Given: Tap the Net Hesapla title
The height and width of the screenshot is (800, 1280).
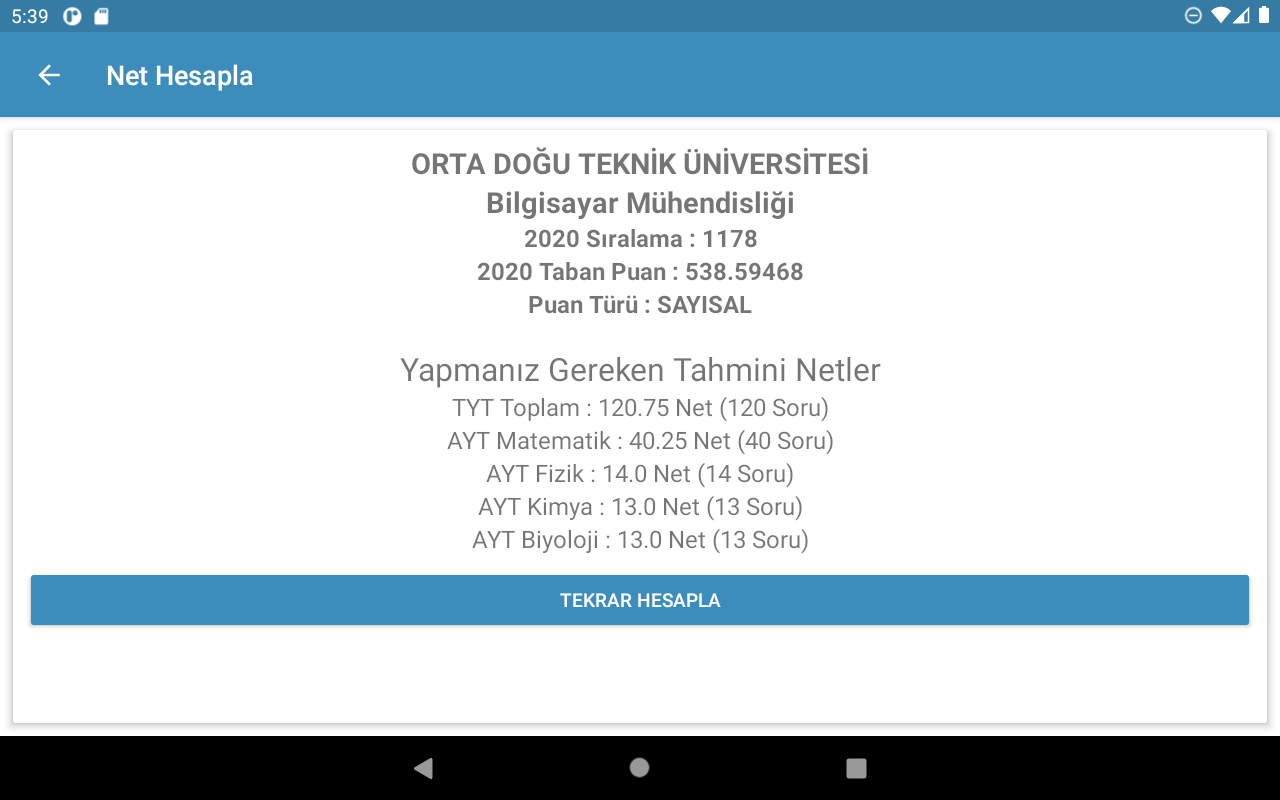Looking at the screenshot, I should [x=180, y=76].
